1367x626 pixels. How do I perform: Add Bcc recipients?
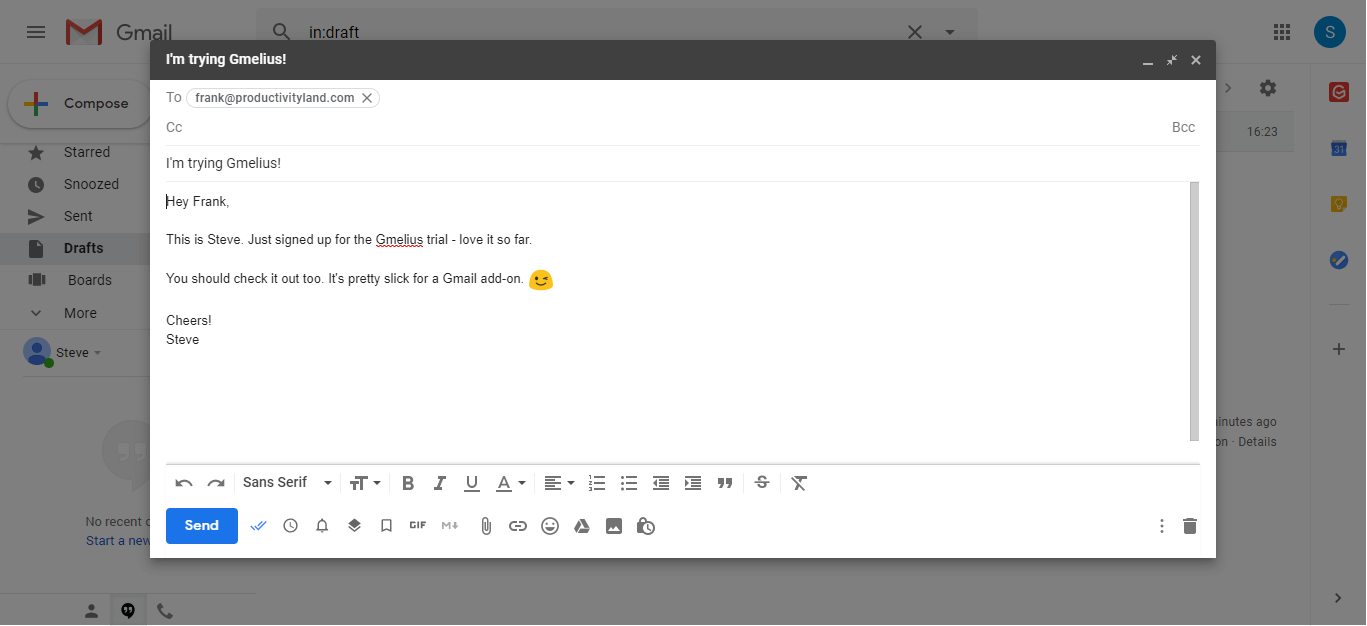click(1183, 127)
